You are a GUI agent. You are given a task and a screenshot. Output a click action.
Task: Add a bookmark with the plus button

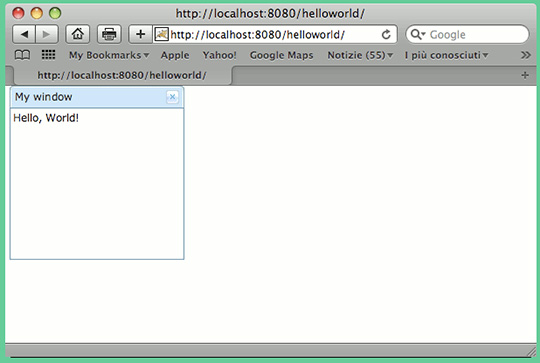pos(140,34)
